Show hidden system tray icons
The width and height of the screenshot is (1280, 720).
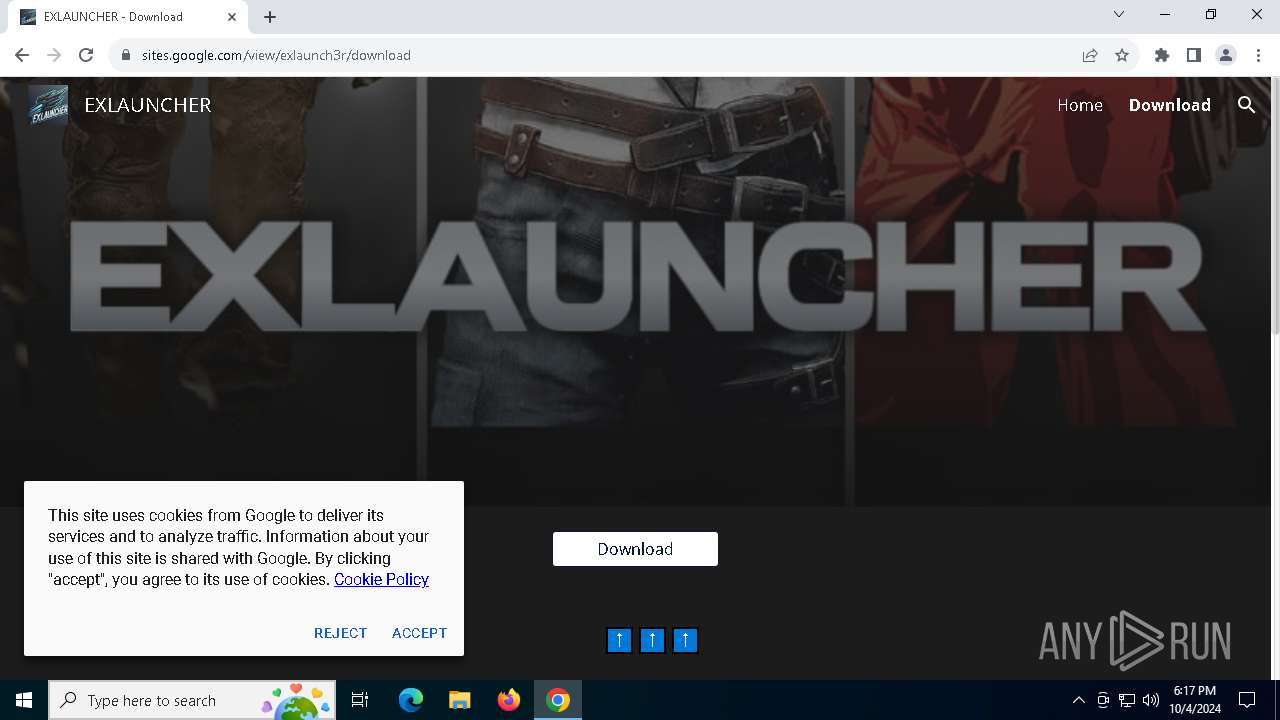point(1078,700)
